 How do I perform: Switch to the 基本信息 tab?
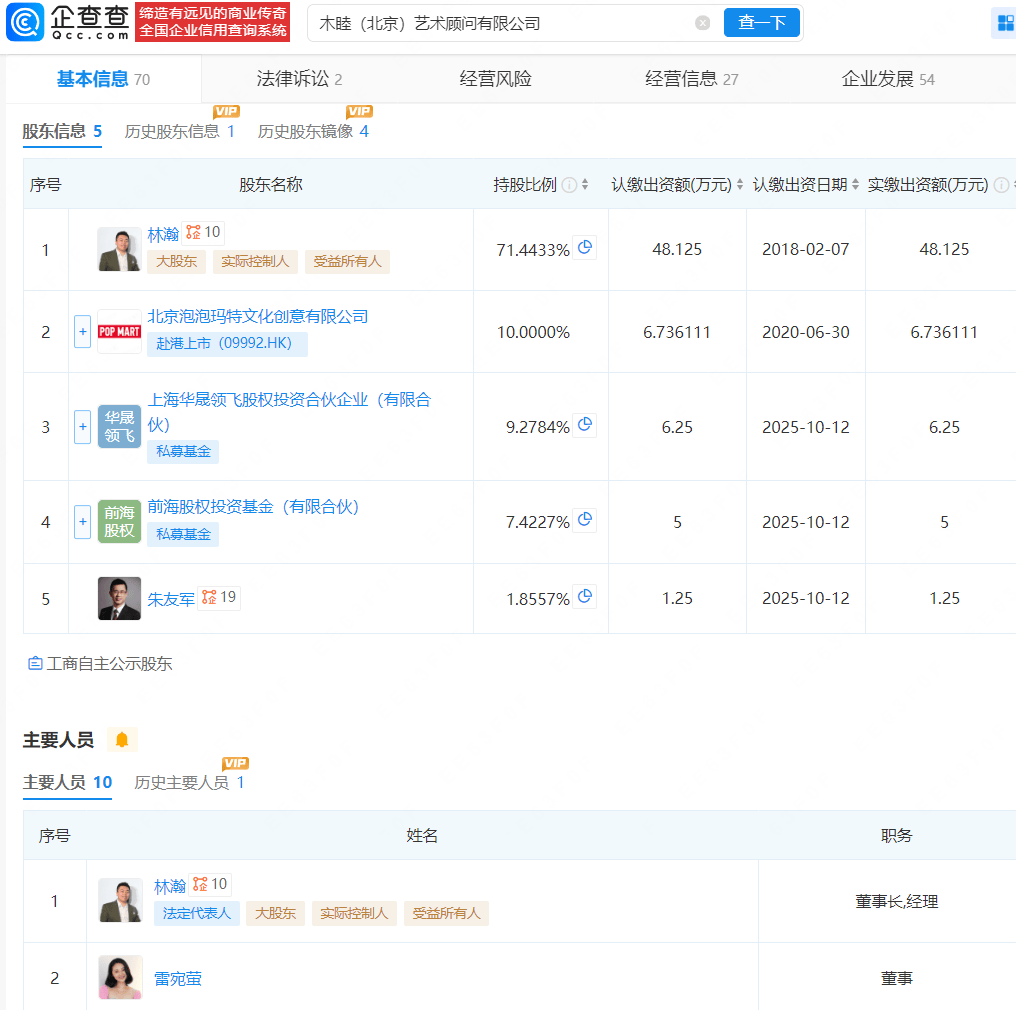(104, 79)
